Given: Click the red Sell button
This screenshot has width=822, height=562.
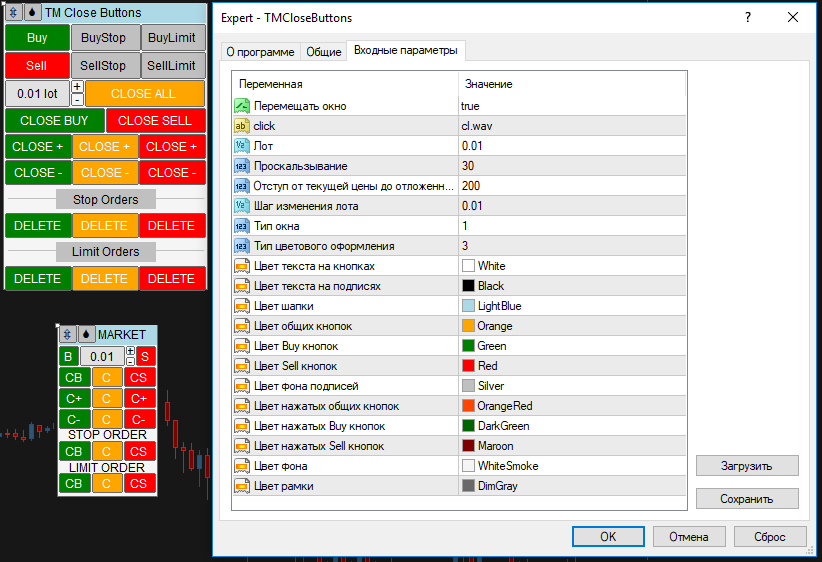Looking at the screenshot, I should coord(37,66).
